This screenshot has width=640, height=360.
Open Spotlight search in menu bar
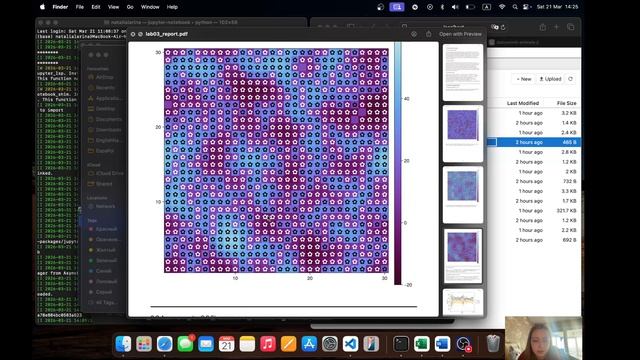coord(515,7)
